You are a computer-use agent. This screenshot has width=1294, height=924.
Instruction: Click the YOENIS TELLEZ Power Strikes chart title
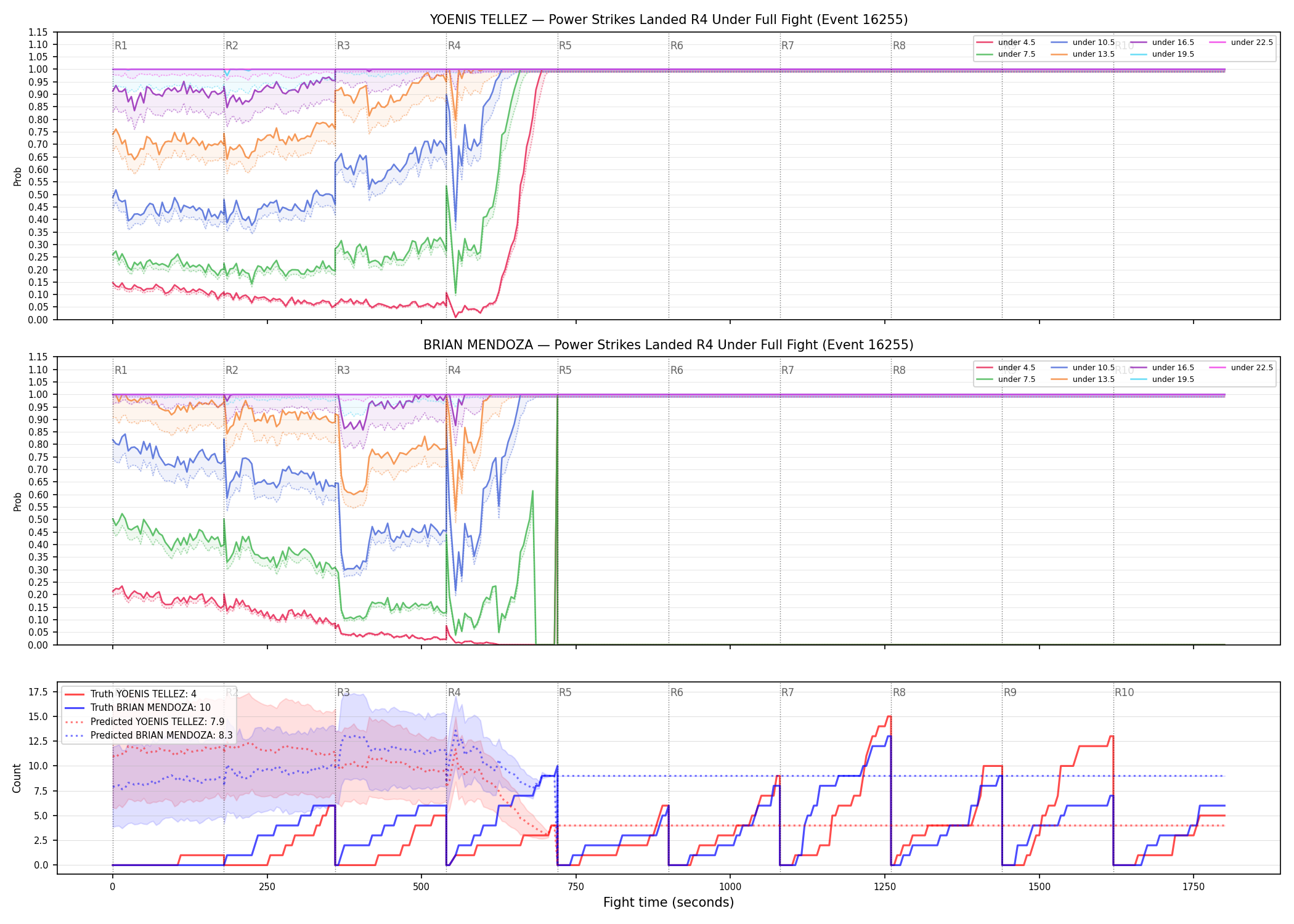click(669, 20)
